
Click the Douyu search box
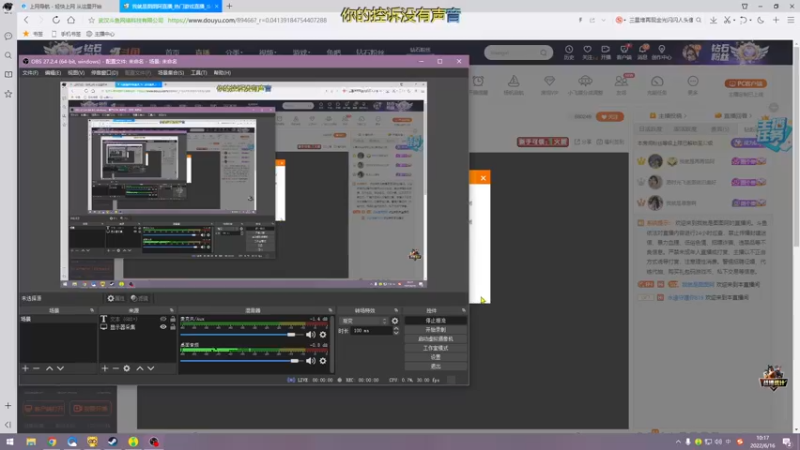pos(518,52)
